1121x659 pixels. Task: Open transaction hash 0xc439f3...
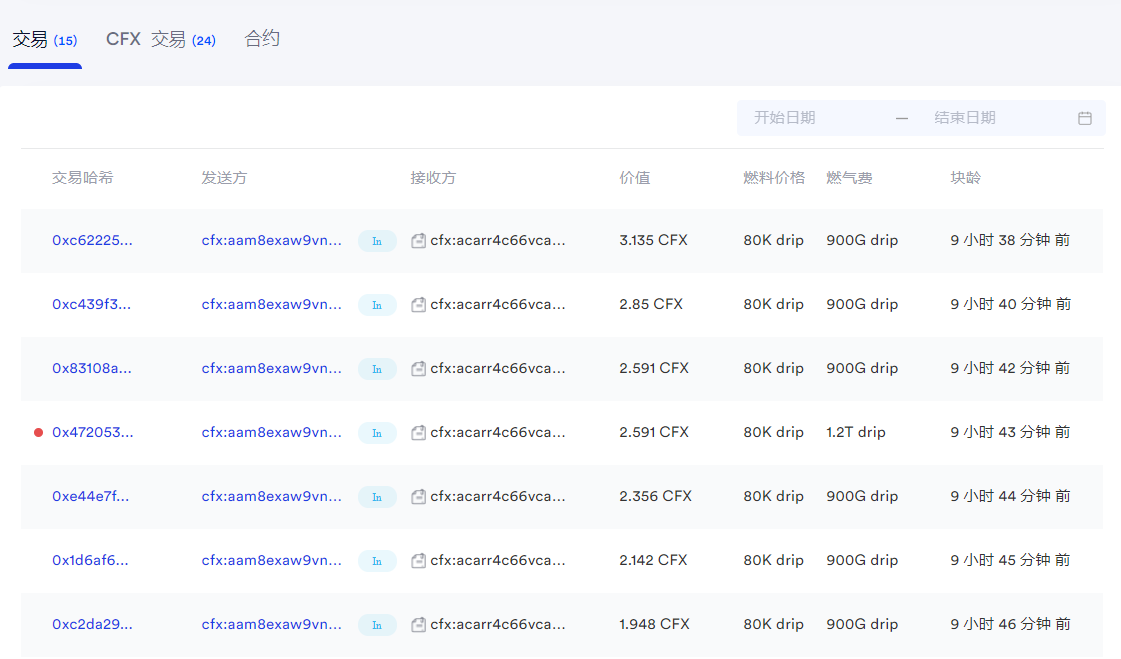[92, 304]
